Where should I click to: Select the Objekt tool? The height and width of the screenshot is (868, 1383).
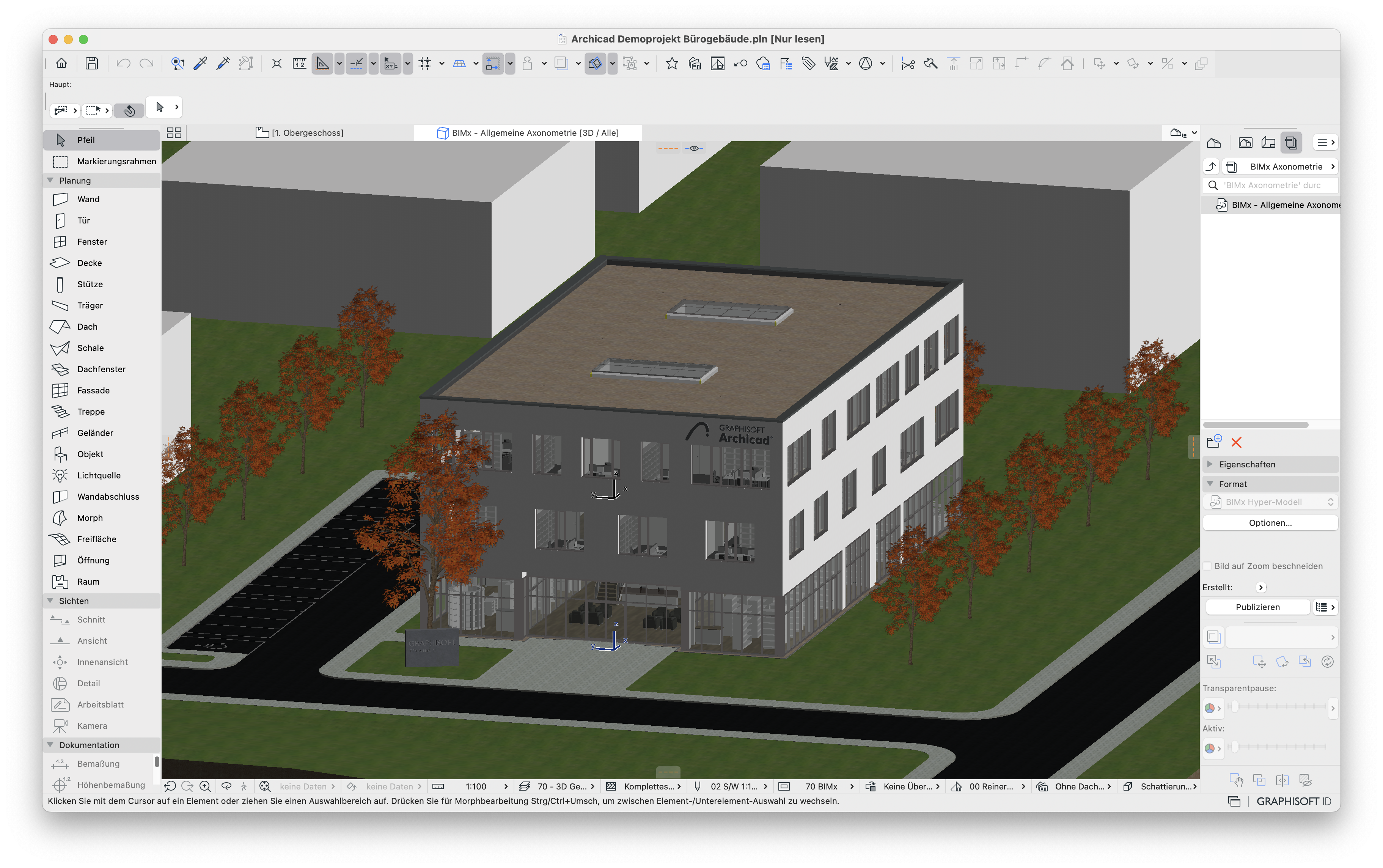pos(102,454)
